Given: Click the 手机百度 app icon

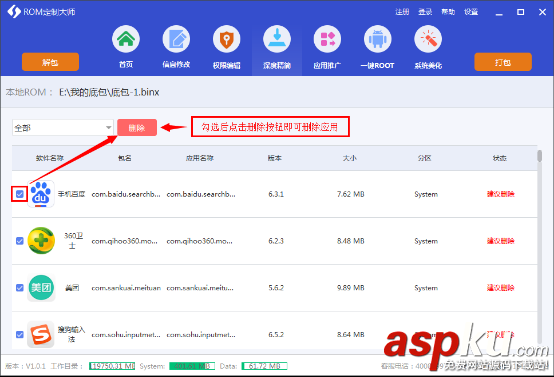Looking at the screenshot, I should point(41,194).
